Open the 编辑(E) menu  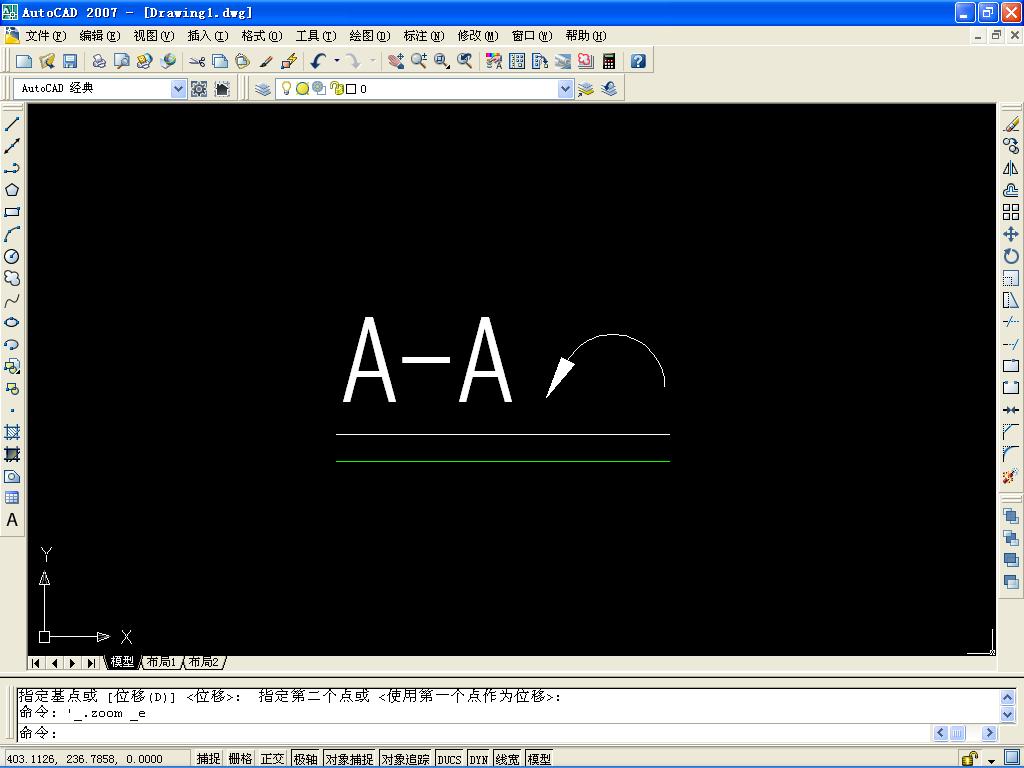coord(100,36)
